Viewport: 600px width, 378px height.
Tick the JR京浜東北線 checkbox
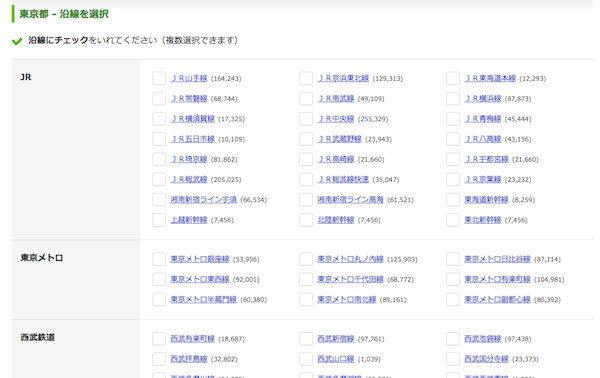pyautogui.click(x=306, y=78)
